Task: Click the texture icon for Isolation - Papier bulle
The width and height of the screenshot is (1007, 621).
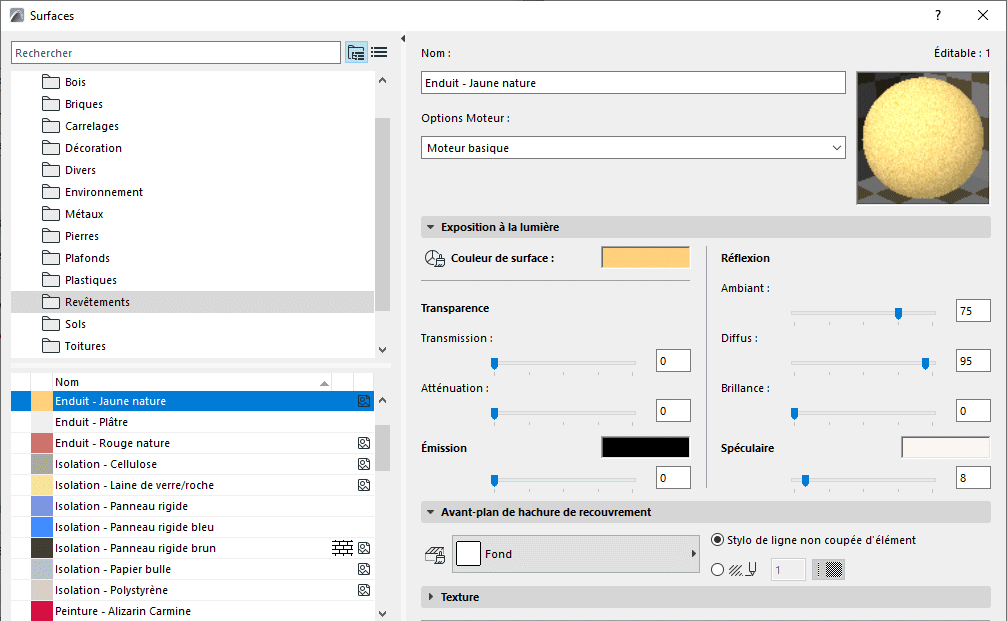Action: tap(362, 569)
